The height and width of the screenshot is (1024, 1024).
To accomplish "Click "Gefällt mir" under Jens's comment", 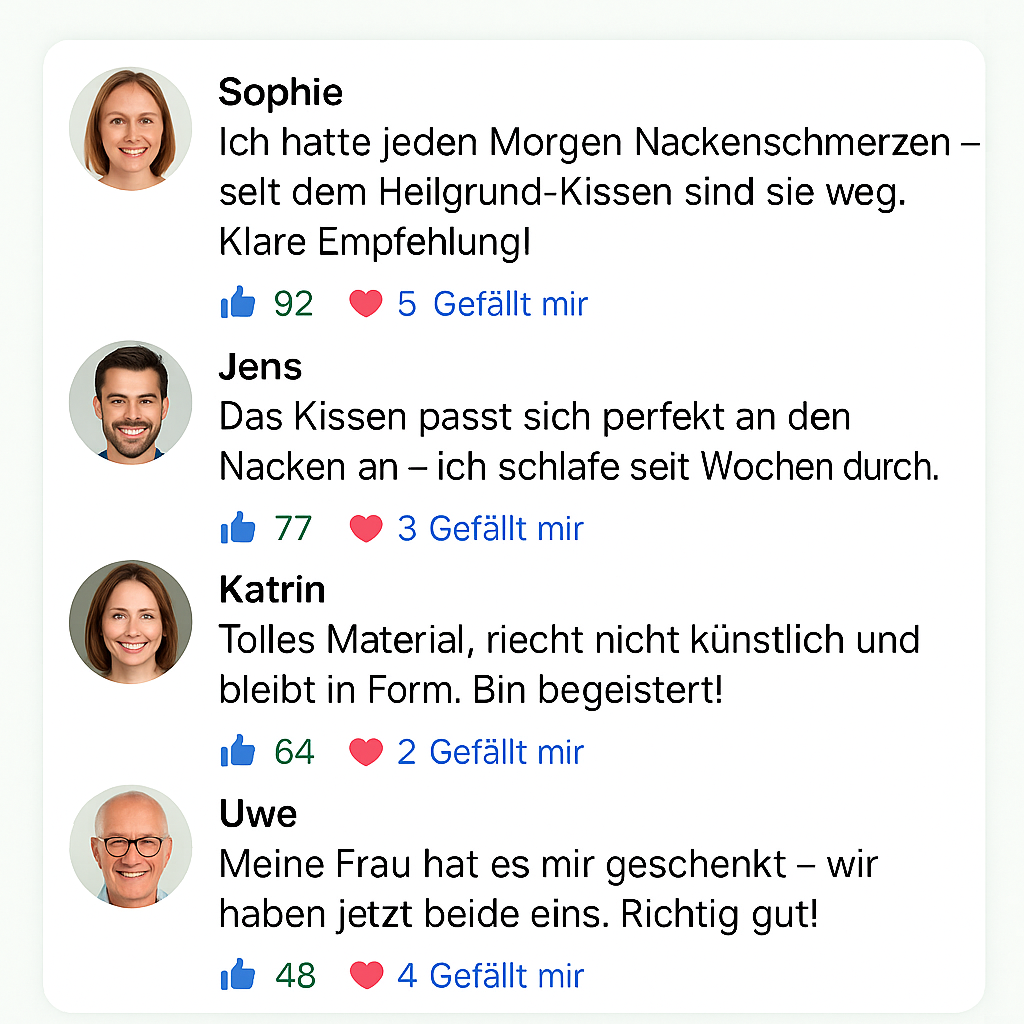I will tap(506, 528).
